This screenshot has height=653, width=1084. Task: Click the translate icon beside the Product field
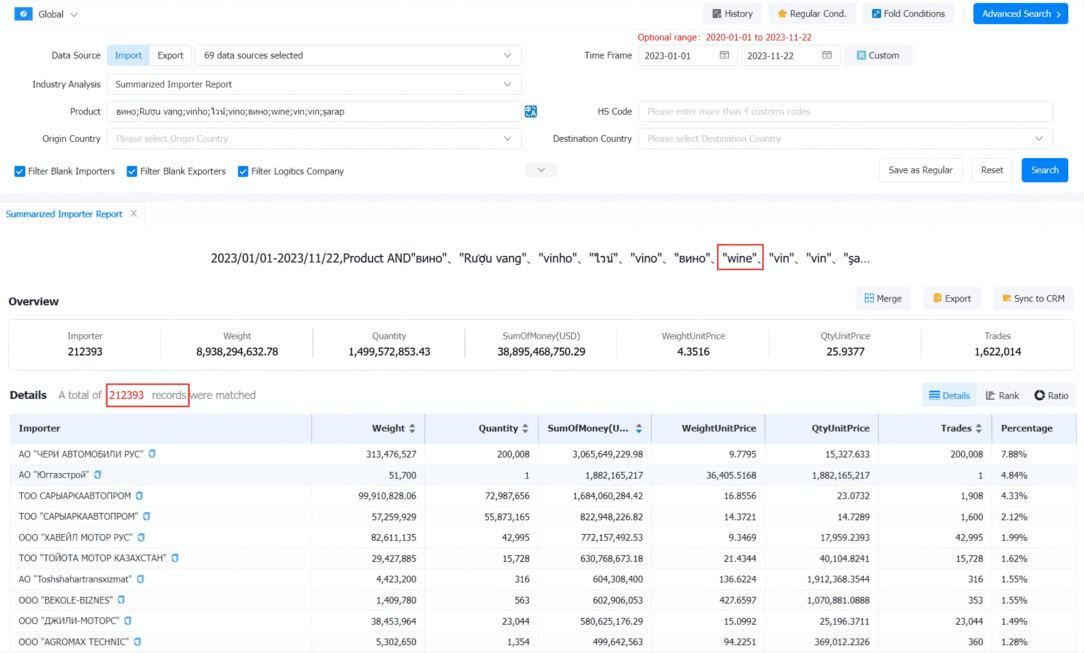pos(530,111)
